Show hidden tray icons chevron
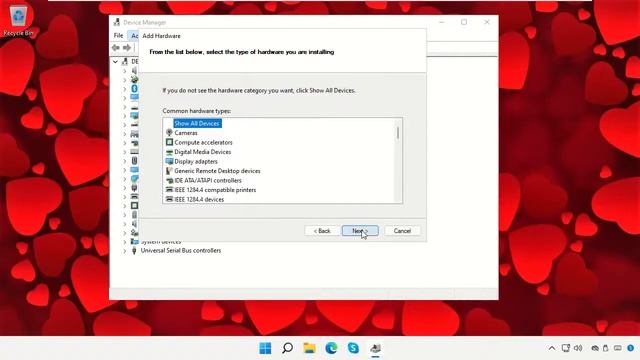 pyautogui.click(x=552, y=348)
